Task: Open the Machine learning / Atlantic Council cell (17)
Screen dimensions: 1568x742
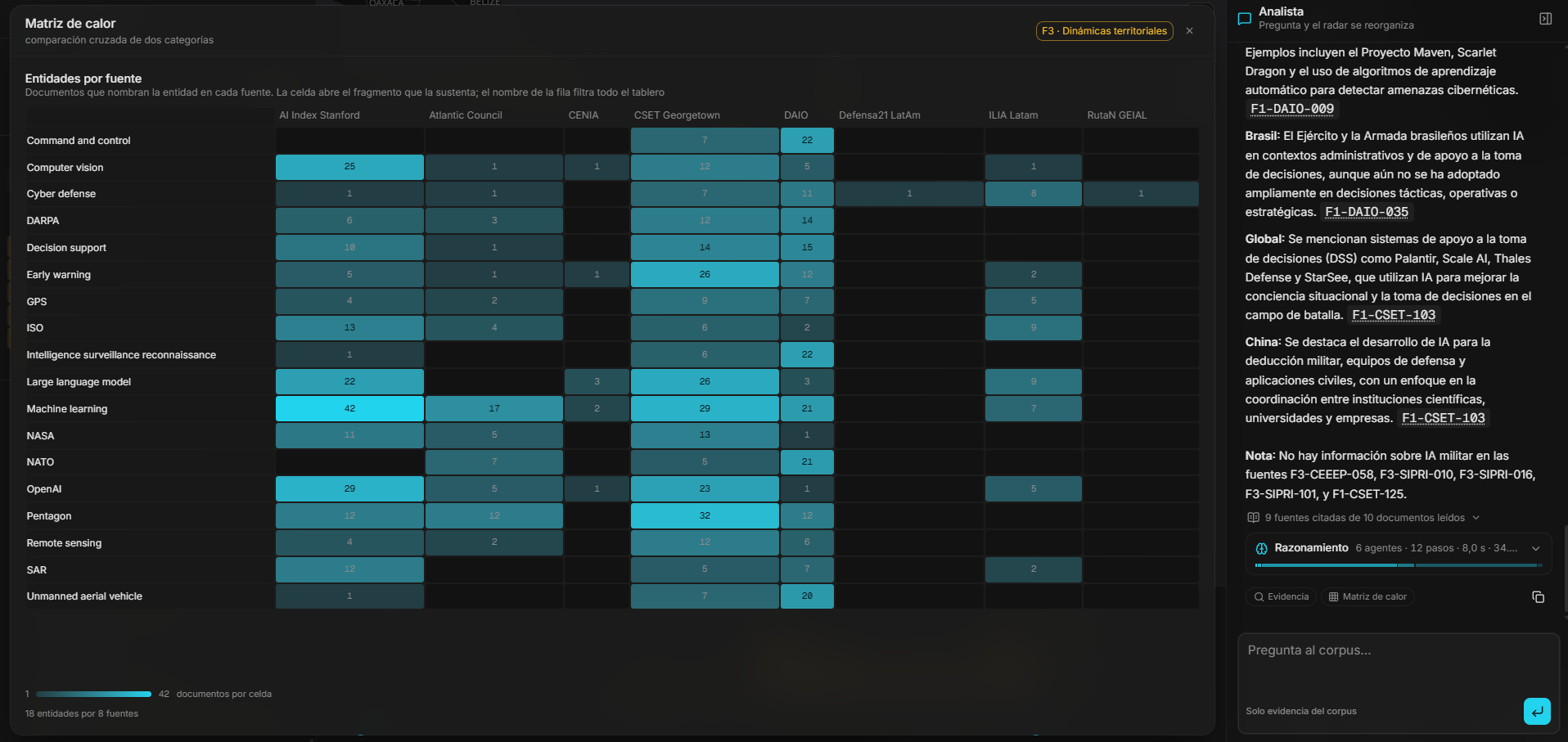Action: click(494, 408)
